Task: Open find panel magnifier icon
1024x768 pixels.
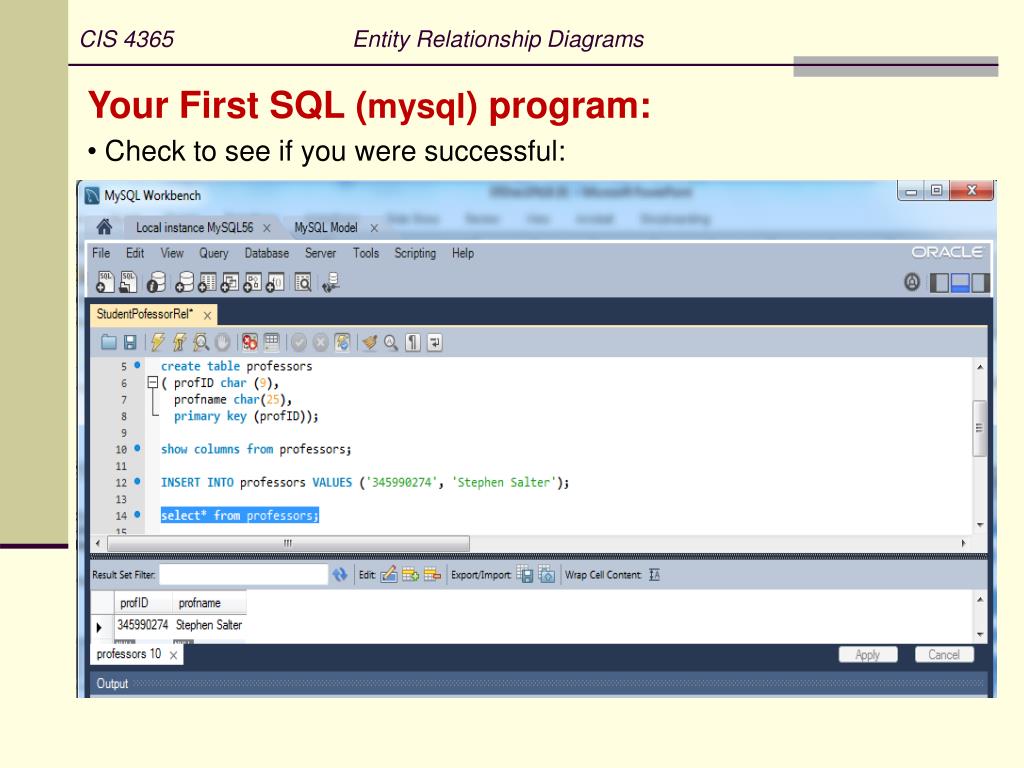Action: (391, 342)
